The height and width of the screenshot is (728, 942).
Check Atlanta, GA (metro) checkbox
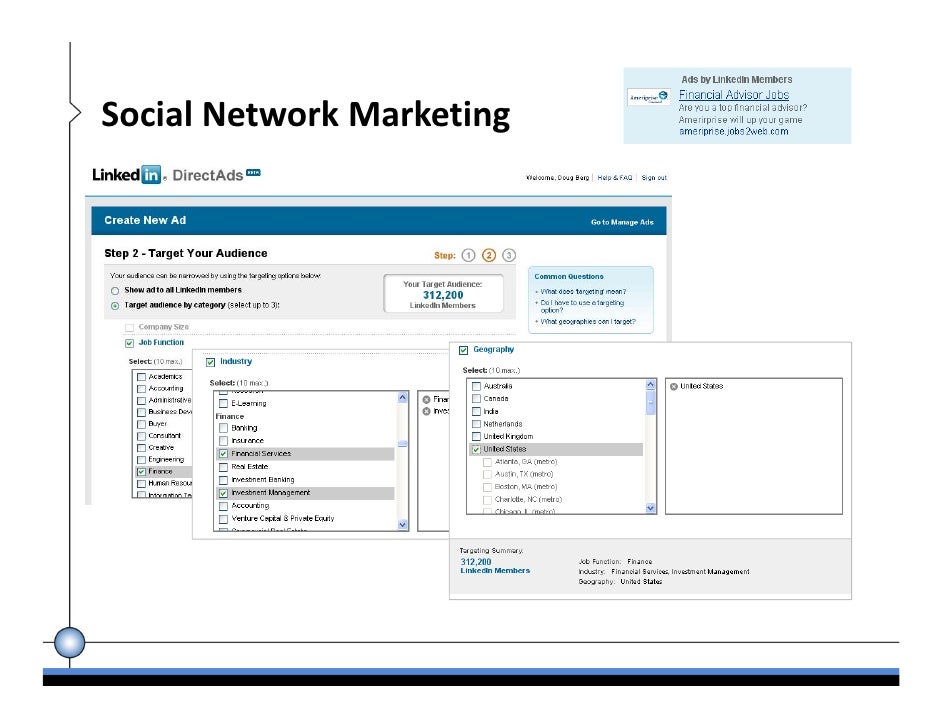coord(487,462)
